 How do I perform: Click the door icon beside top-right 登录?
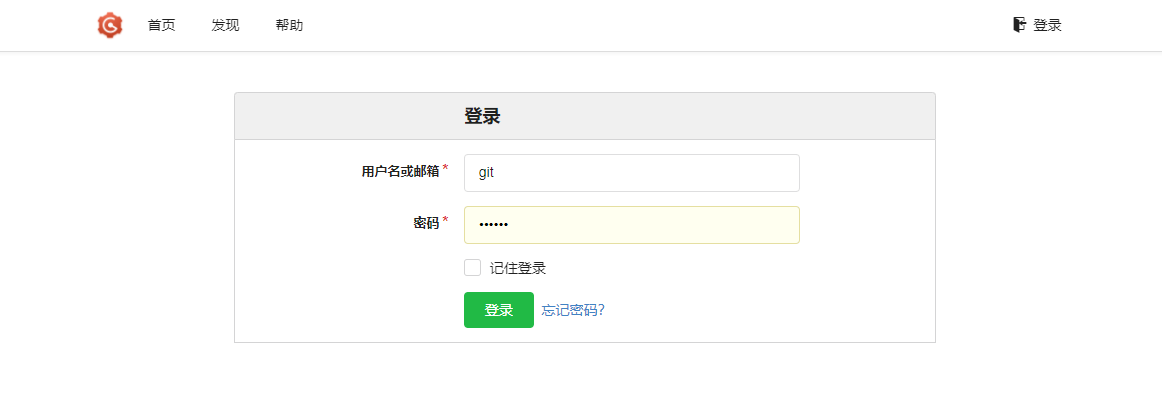1019,25
